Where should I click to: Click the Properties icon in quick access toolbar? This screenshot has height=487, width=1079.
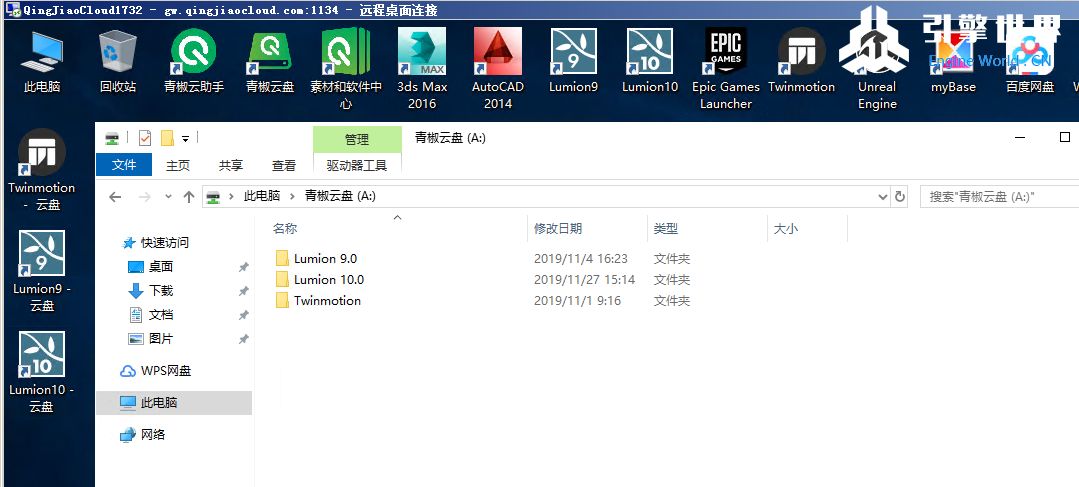[145, 138]
